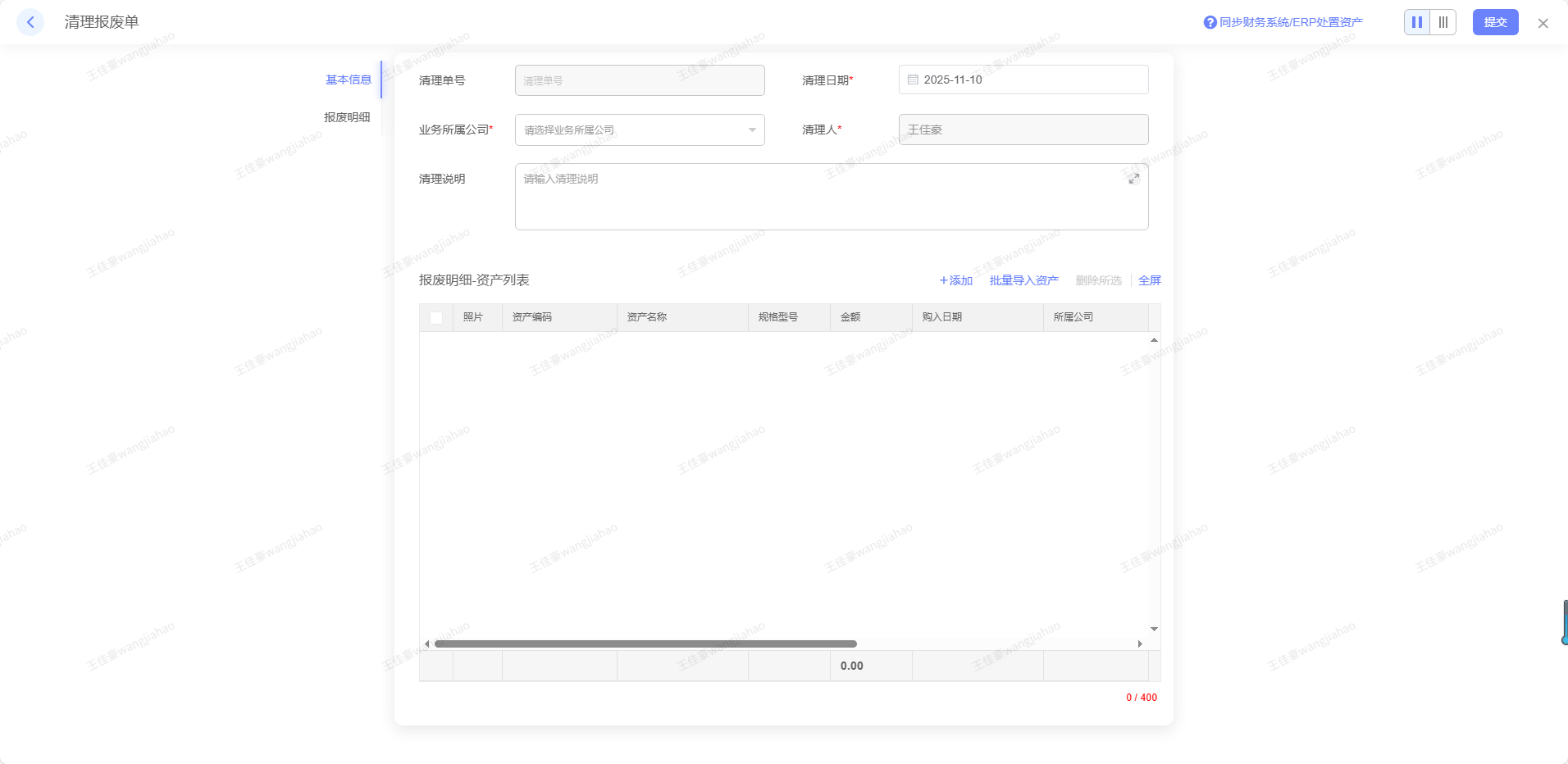Select the 基本信息 tab
Viewport: 1568px width, 764px height.
click(349, 80)
